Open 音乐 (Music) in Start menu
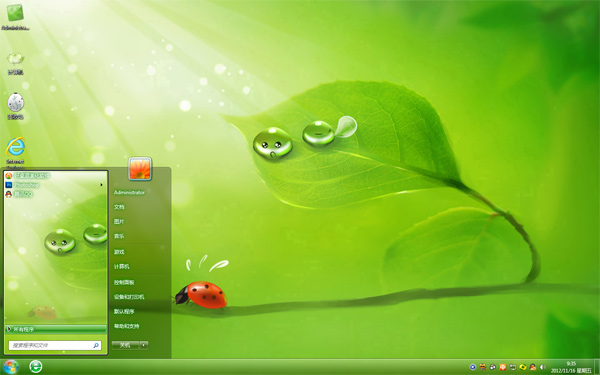Screen dimensions: 600x375 coord(119,236)
